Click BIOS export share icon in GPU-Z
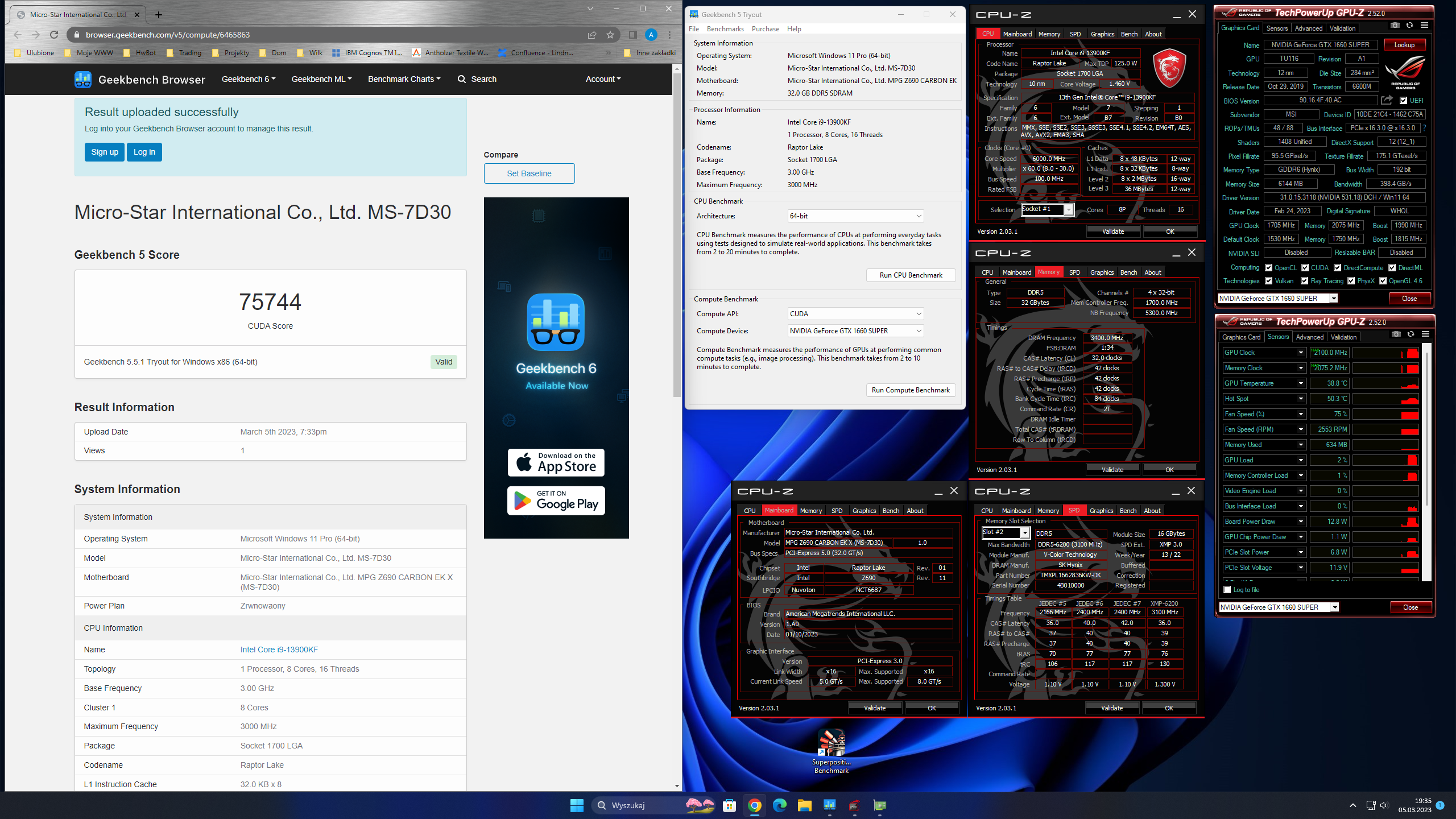The image size is (1456, 819). 1387,100
